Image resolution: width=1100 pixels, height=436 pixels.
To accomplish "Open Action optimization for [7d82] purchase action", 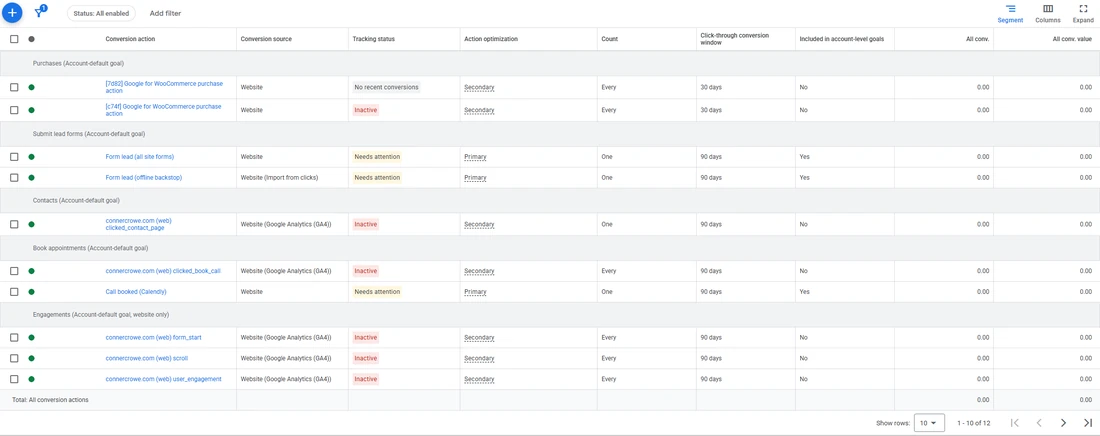I will [x=479, y=88].
